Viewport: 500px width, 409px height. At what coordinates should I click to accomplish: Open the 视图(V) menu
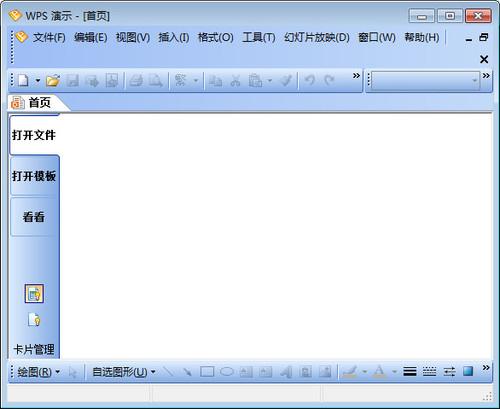tap(133, 37)
